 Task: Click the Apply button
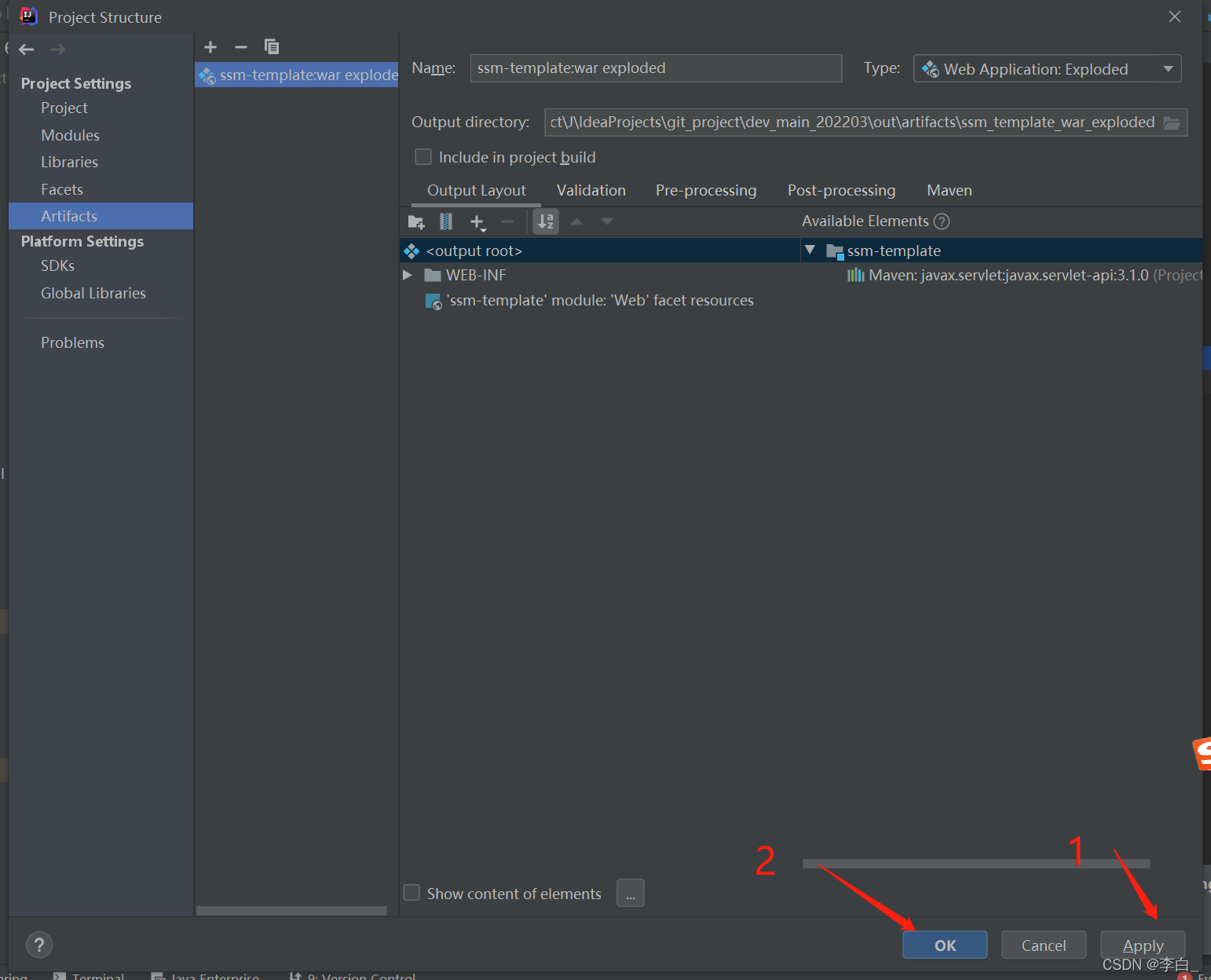1143,945
